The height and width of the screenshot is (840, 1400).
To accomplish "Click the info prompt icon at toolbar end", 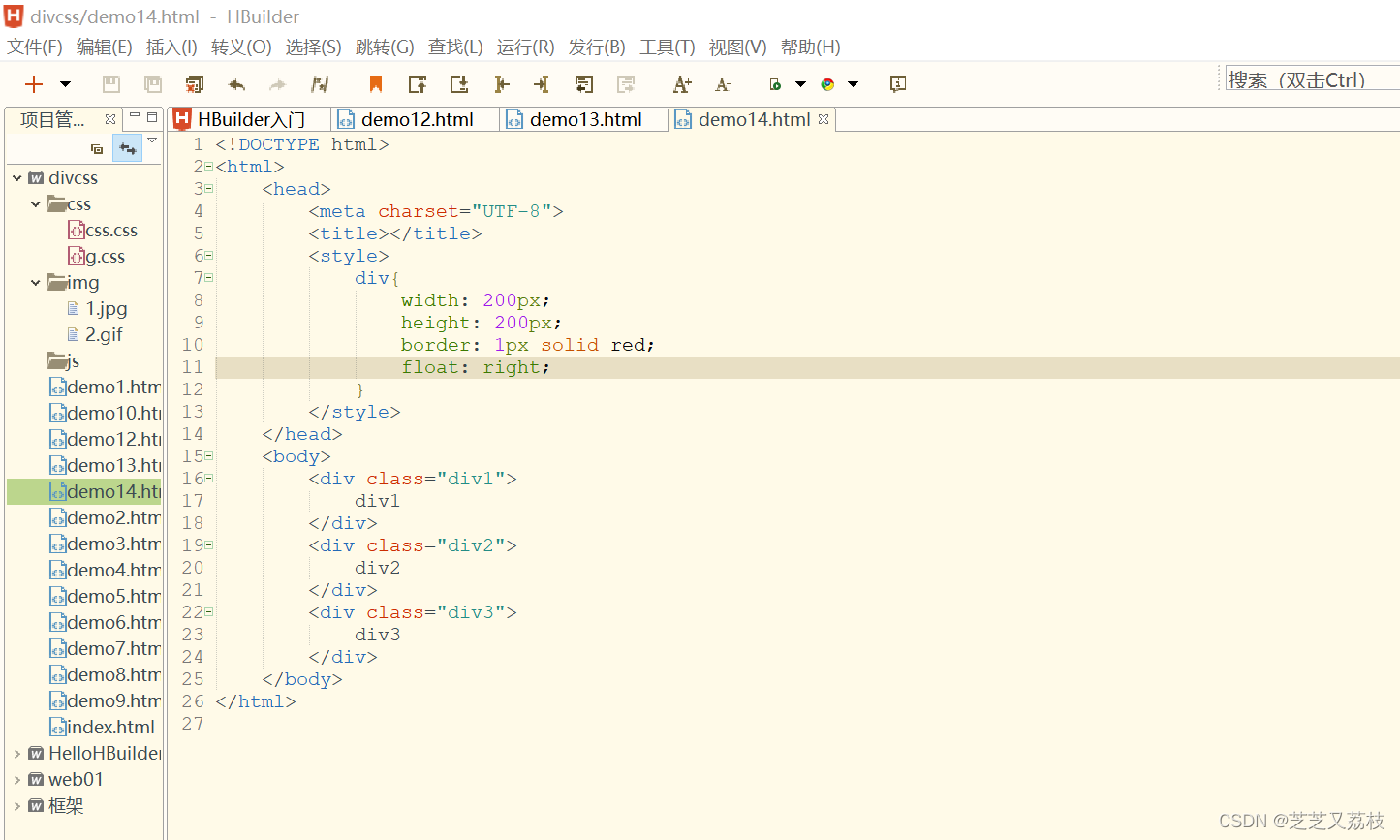I will pyautogui.click(x=898, y=84).
